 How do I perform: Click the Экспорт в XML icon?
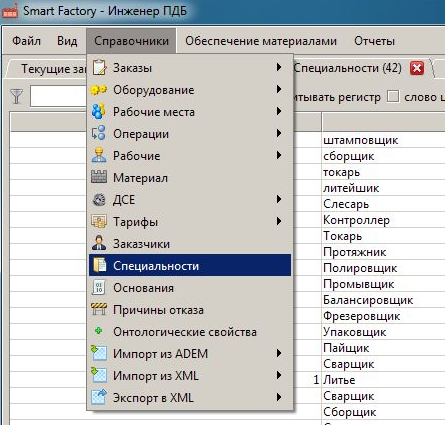click(99, 397)
